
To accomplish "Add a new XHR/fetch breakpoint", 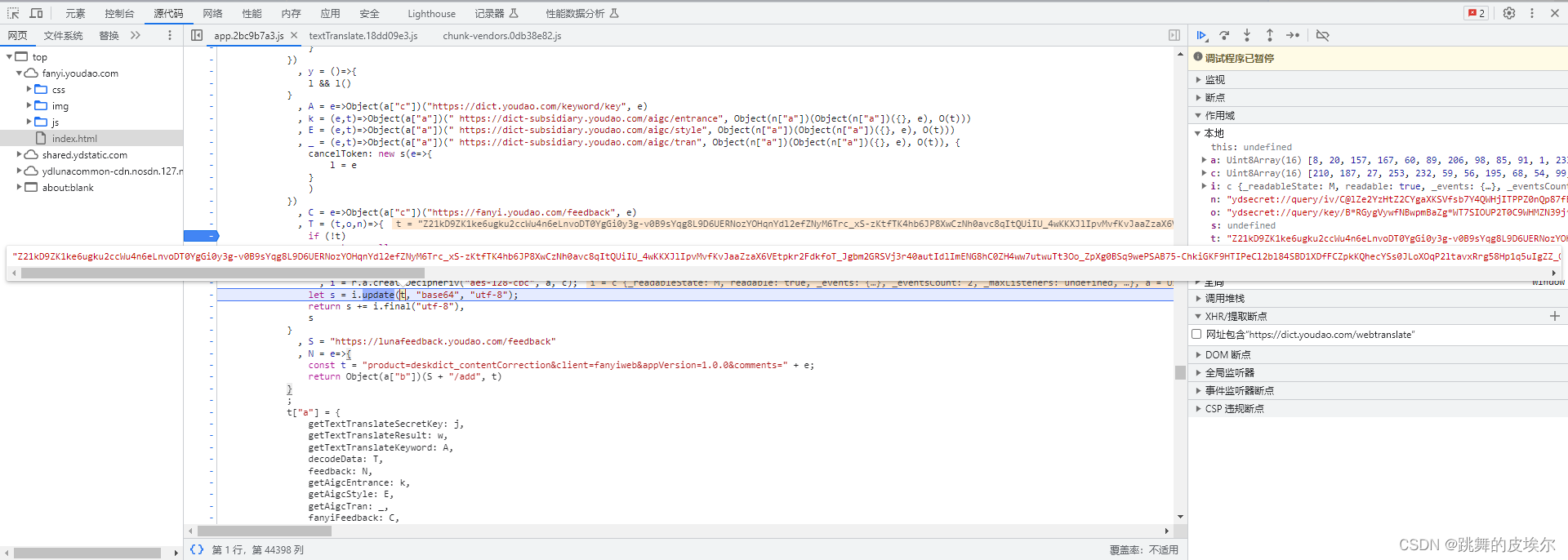I will tap(1555, 316).
